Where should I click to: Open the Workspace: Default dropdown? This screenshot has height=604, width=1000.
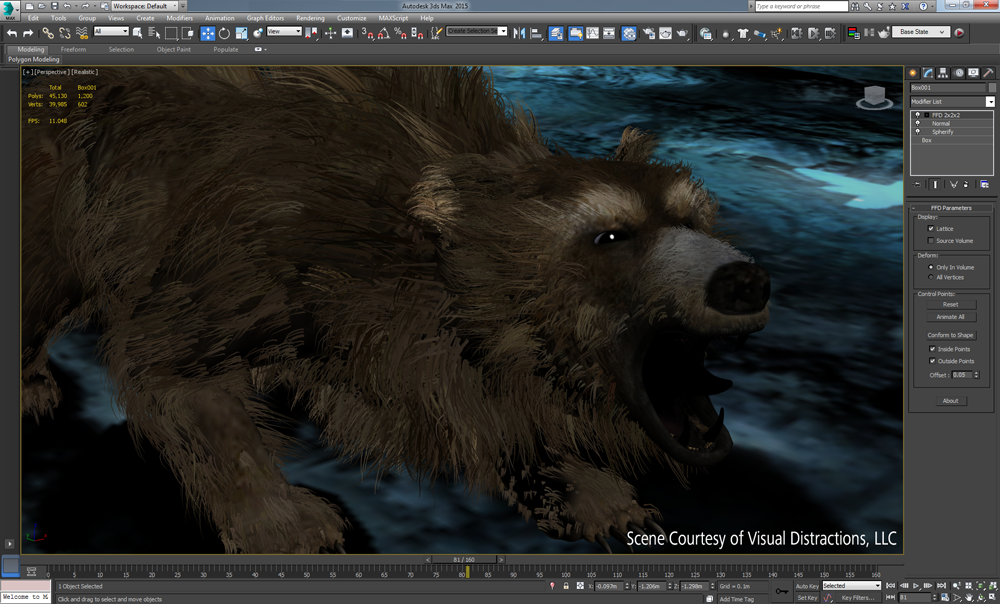pos(145,6)
